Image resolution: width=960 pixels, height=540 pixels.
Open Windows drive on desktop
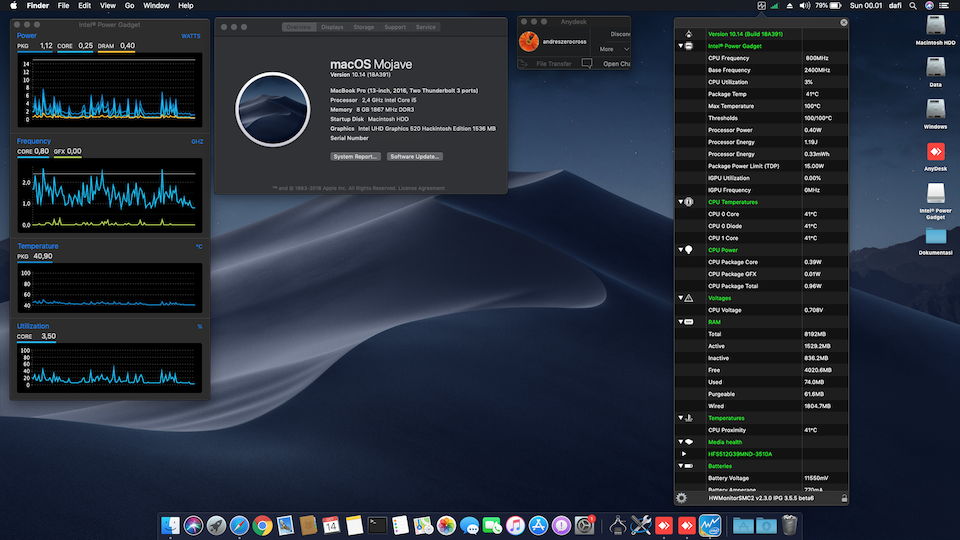(x=935, y=113)
